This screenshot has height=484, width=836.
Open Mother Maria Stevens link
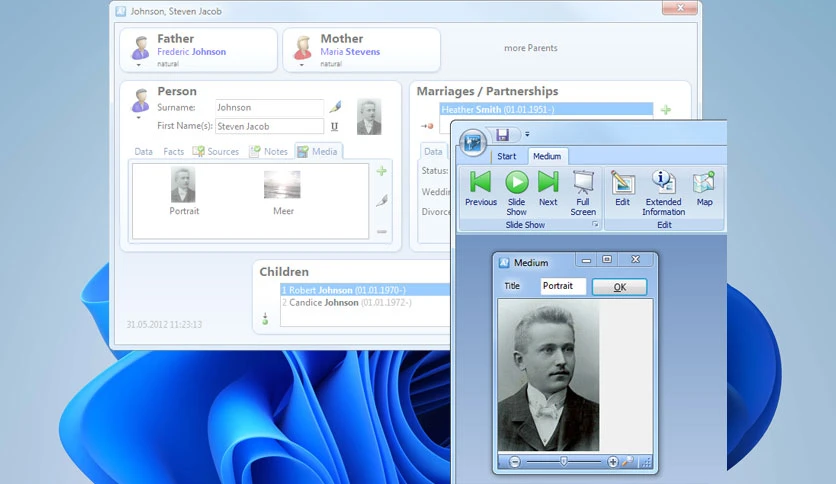point(350,52)
